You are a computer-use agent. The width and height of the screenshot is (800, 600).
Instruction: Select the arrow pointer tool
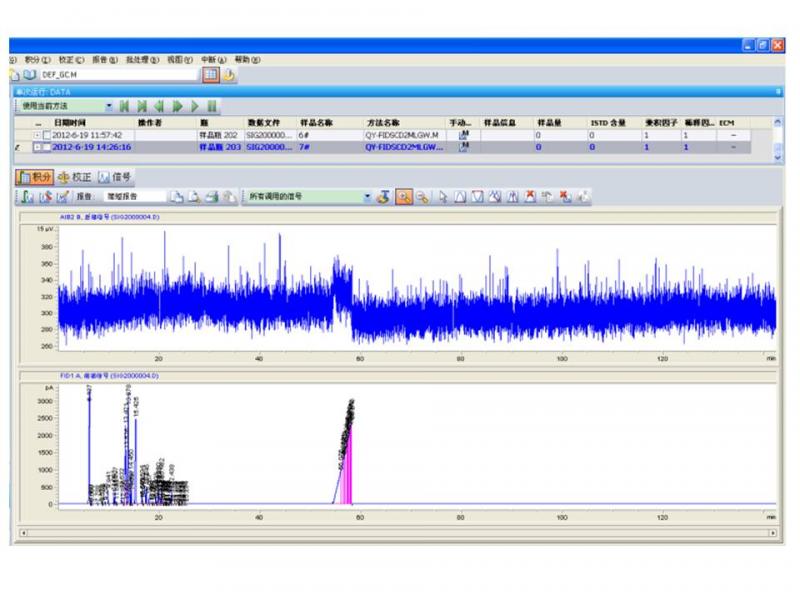[443, 197]
